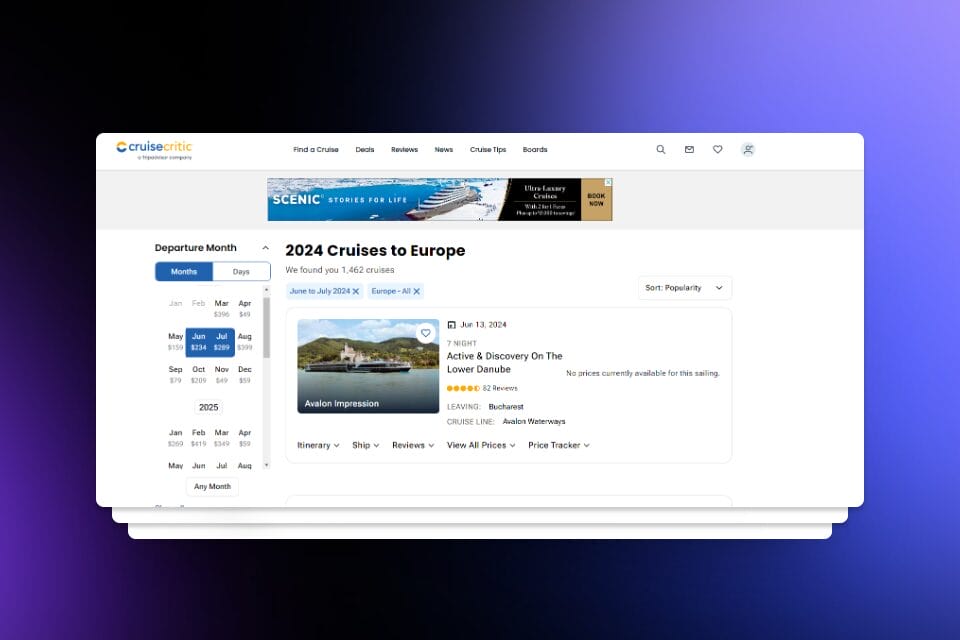Select Dec 2024 departure month

coord(245,375)
